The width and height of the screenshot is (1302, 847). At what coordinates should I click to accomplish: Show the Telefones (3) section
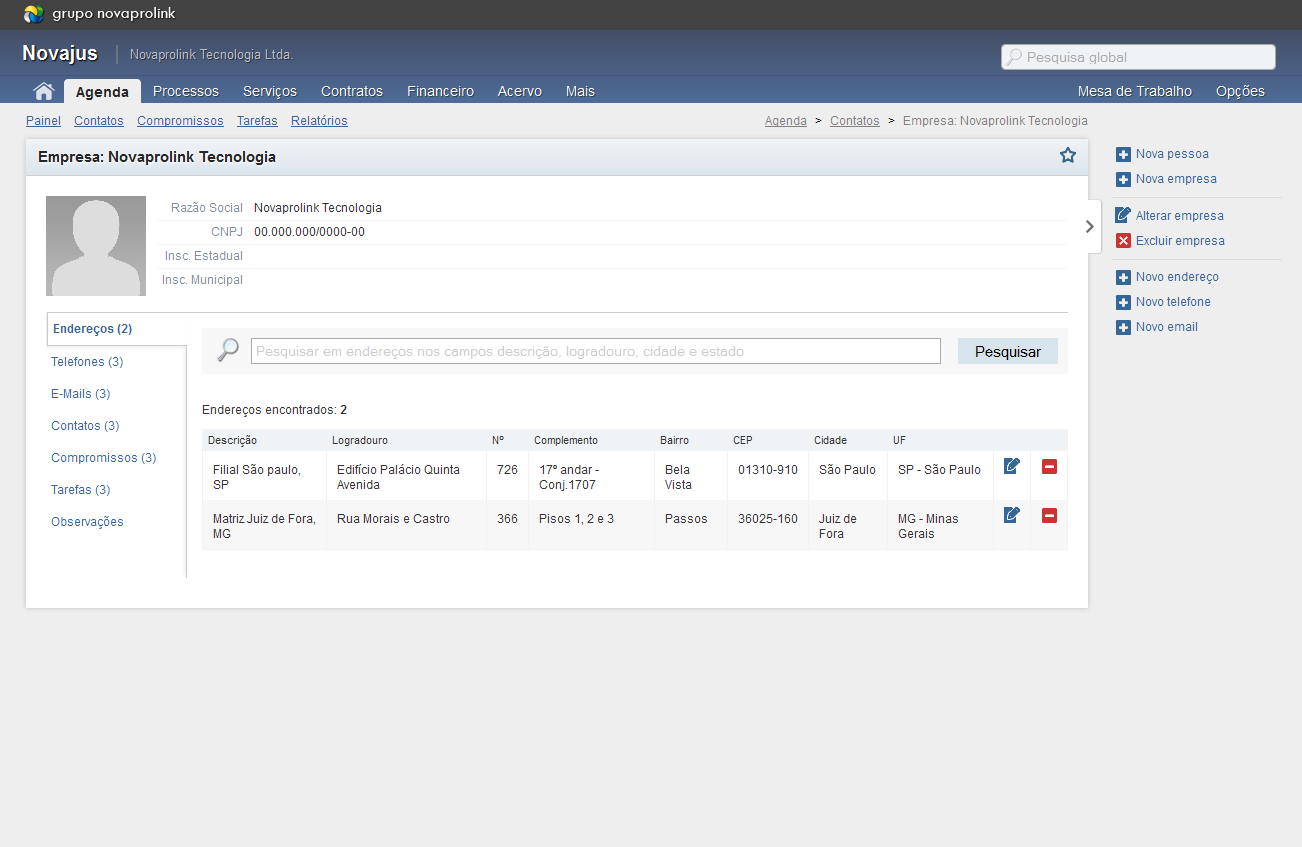click(87, 361)
